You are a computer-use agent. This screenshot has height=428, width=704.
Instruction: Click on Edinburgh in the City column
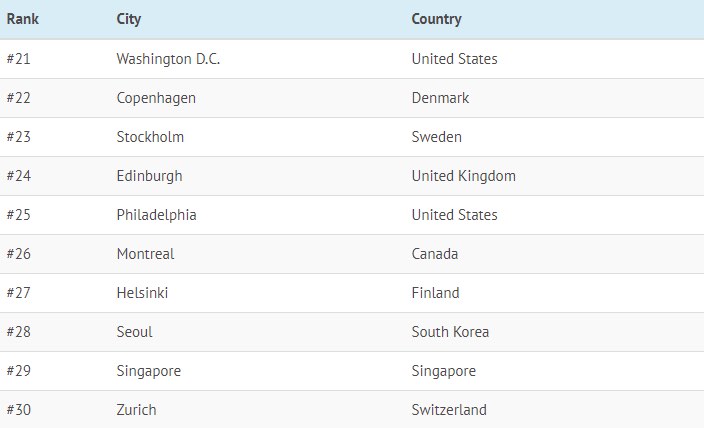point(150,176)
